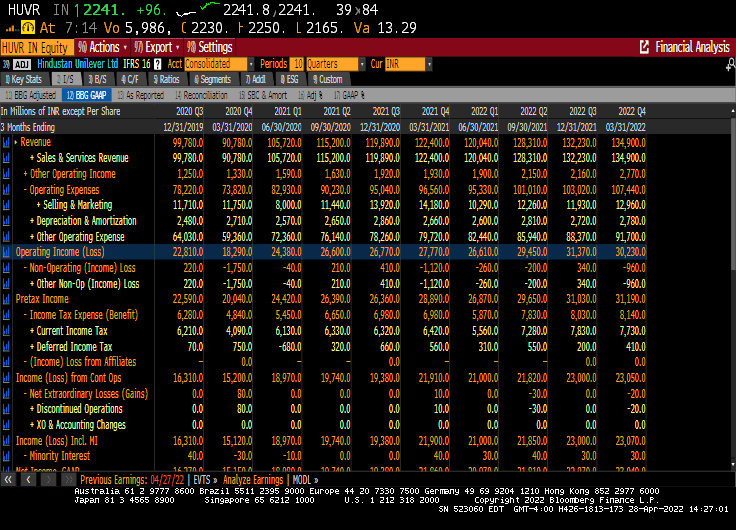Viewport: 736px width, 530px height.
Task: Open chart icon for Loss from Affiliates row
Action: 6,362
